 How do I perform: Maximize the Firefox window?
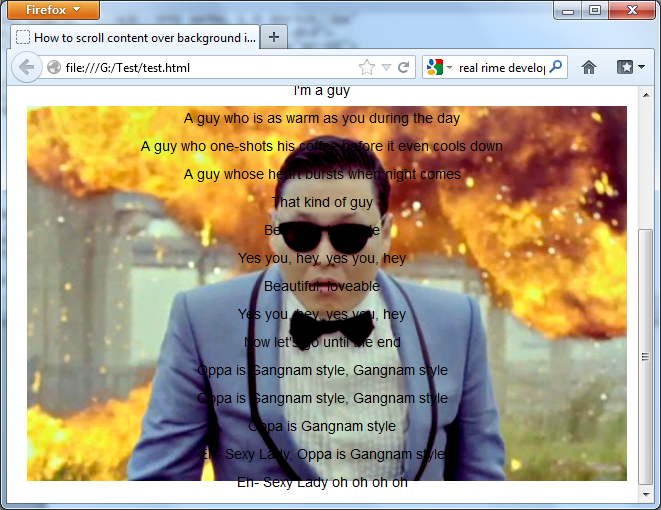[x=595, y=10]
